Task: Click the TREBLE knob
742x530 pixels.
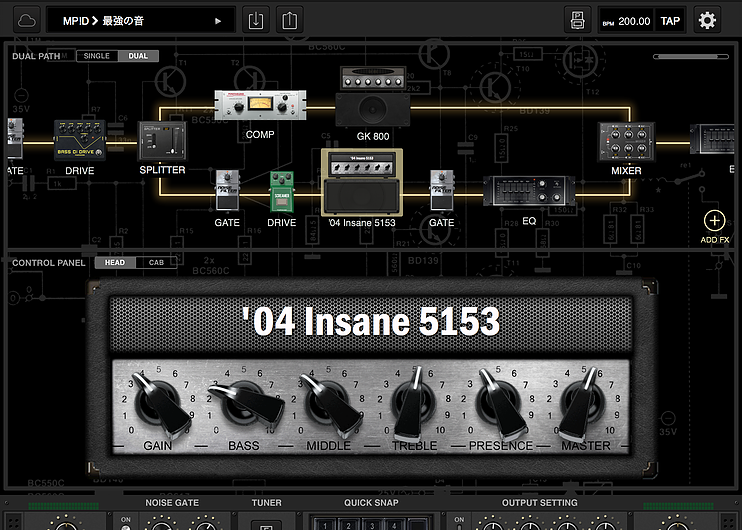Action: 413,403
